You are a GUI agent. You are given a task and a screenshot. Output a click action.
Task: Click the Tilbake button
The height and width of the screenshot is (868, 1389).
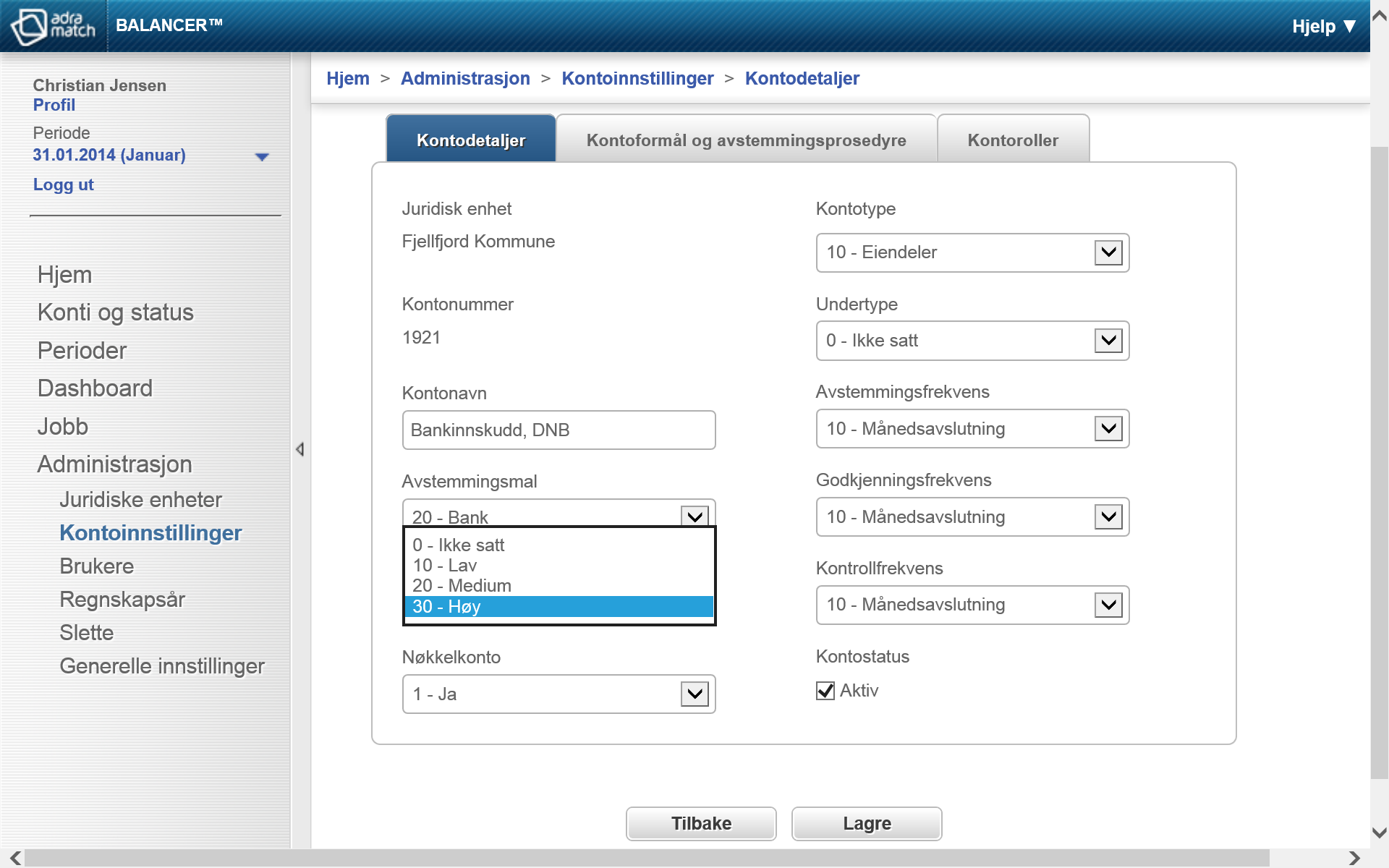pyautogui.click(x=701, y=824)
